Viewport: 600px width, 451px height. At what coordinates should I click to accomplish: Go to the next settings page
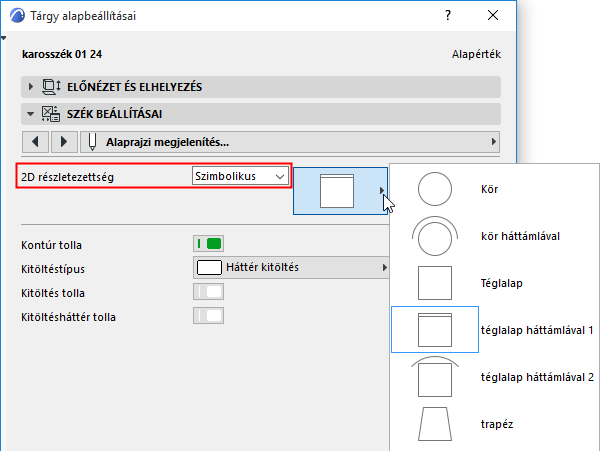coord(64,142)
